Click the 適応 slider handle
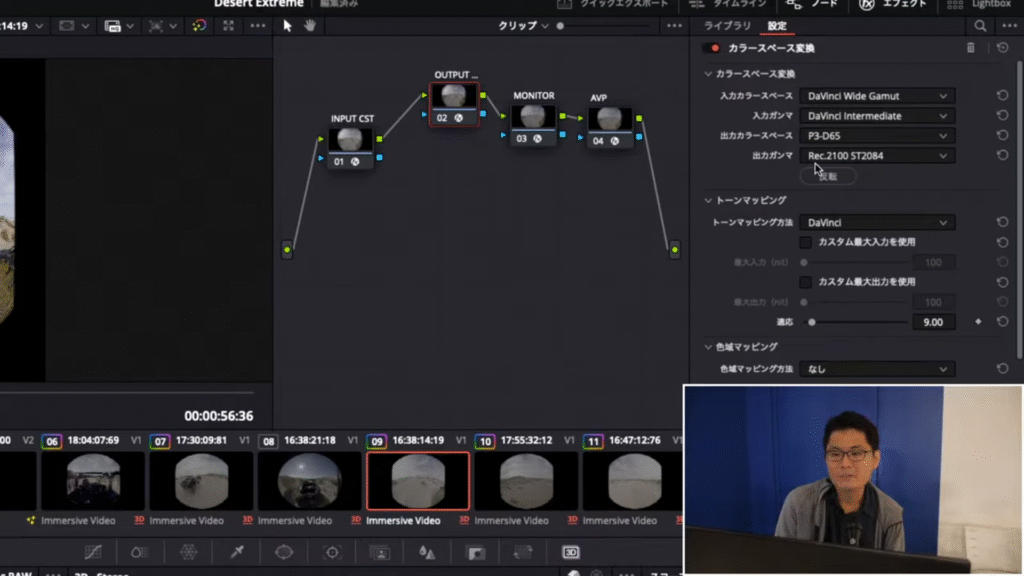 point(812,322)
